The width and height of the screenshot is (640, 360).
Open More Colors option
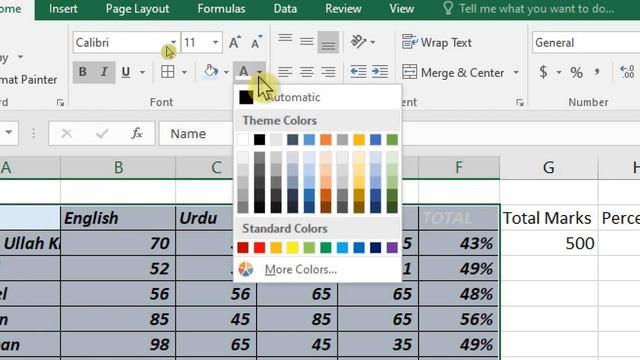coord(317,269)
